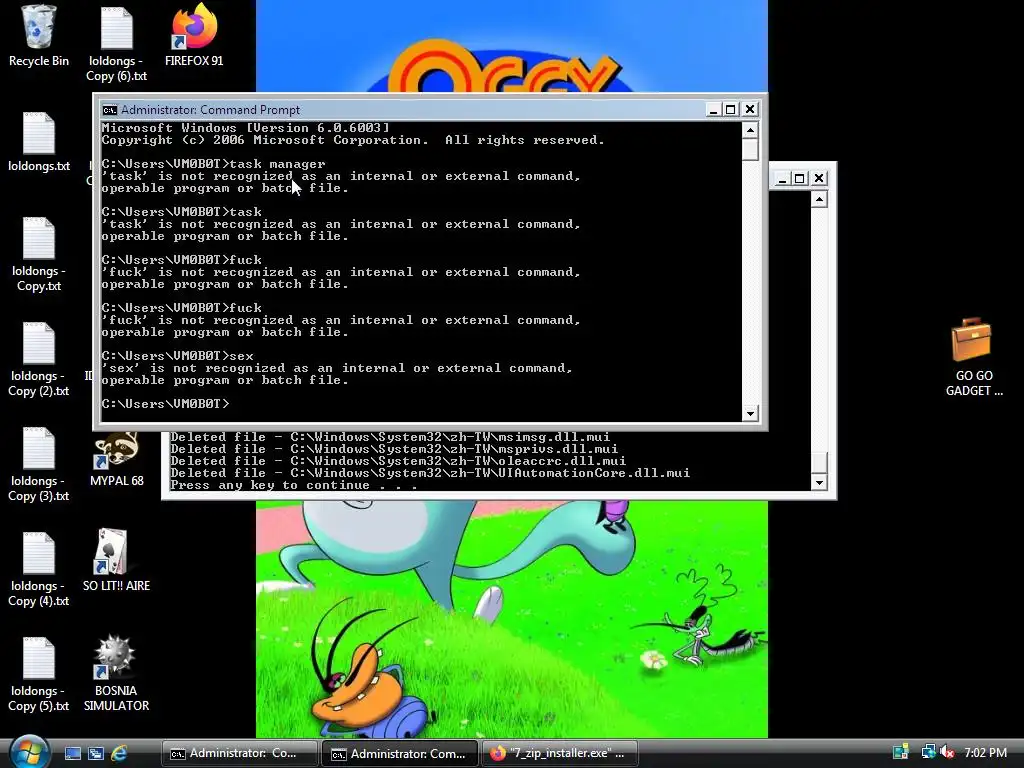
Task: Switch to first Administrator: Co... taskbar button
Action: click(x=239, y=753)
